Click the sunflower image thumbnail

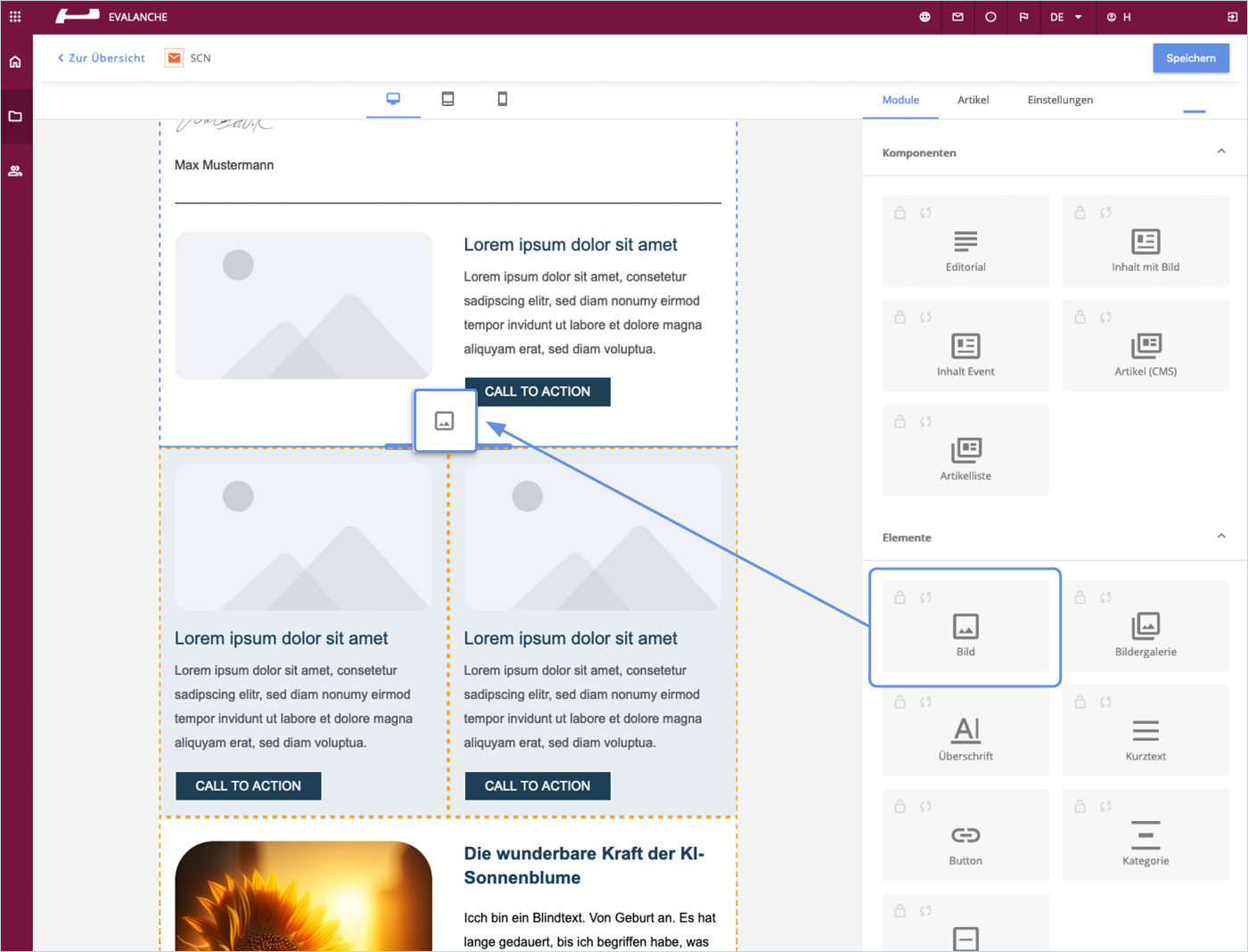(303, 896)
